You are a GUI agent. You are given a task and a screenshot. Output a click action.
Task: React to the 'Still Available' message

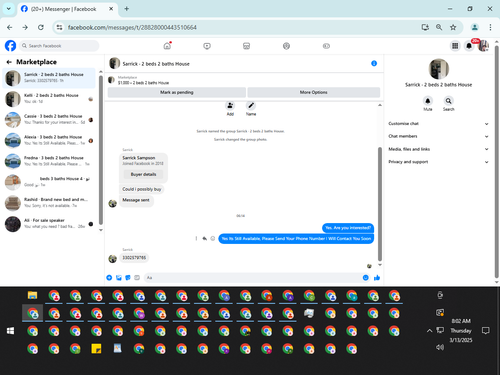pyautogui.click(x=213, y=239)
